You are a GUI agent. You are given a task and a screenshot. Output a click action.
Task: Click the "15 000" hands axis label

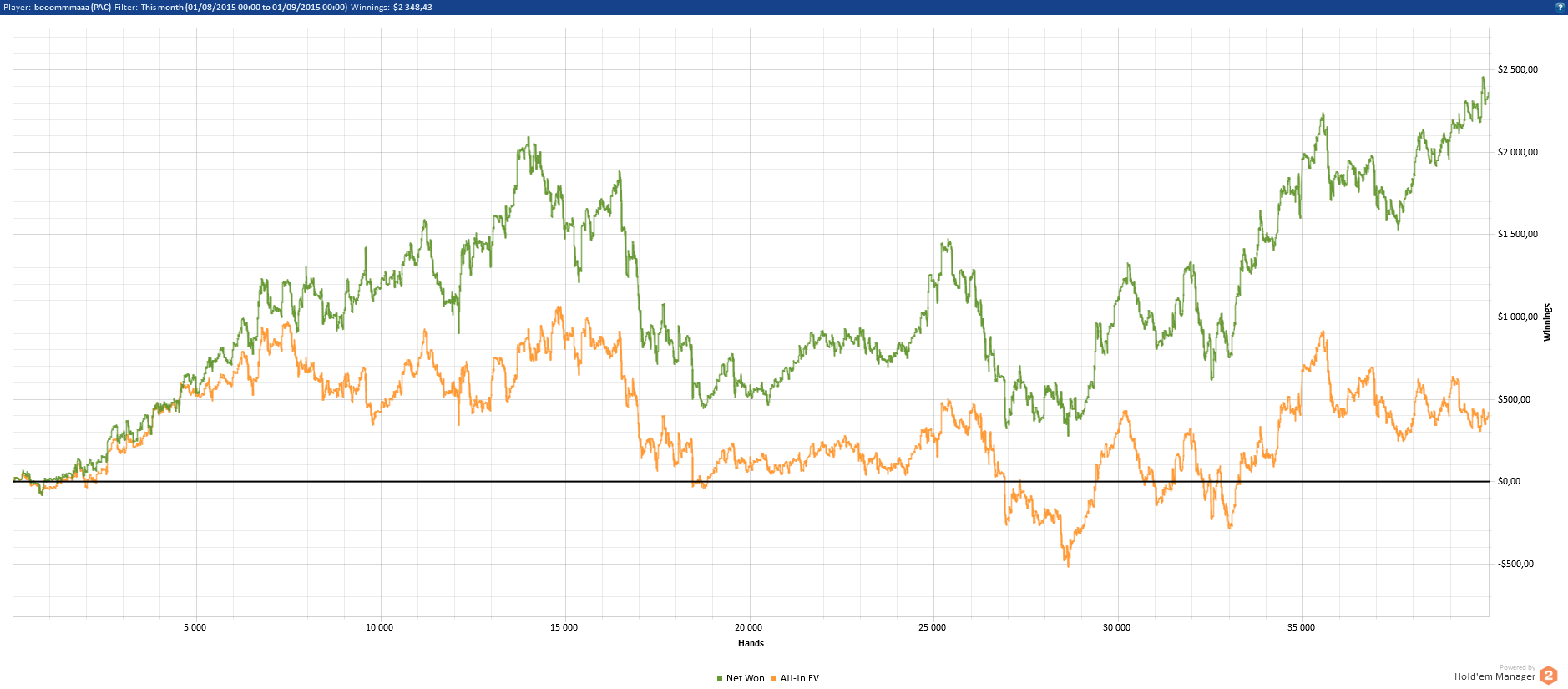(564, 627)
